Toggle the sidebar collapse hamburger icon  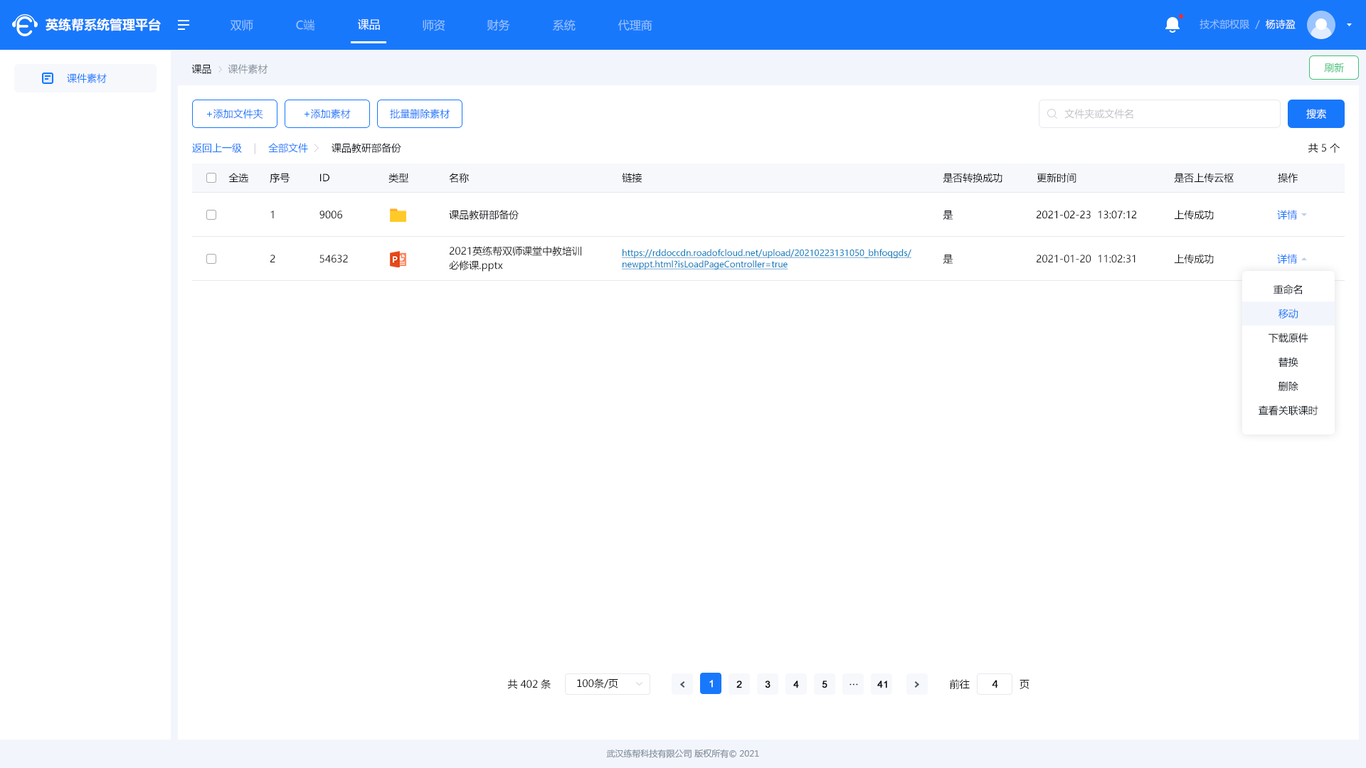pos(184,25)
